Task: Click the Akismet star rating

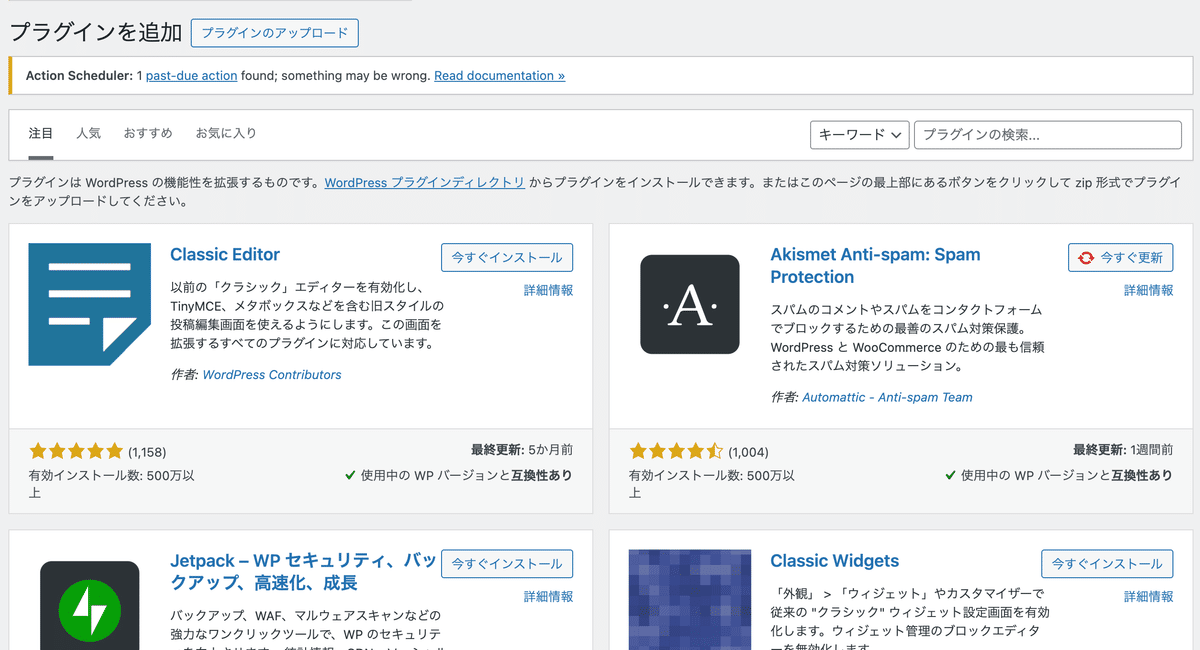Action: (x=676, y=451)
